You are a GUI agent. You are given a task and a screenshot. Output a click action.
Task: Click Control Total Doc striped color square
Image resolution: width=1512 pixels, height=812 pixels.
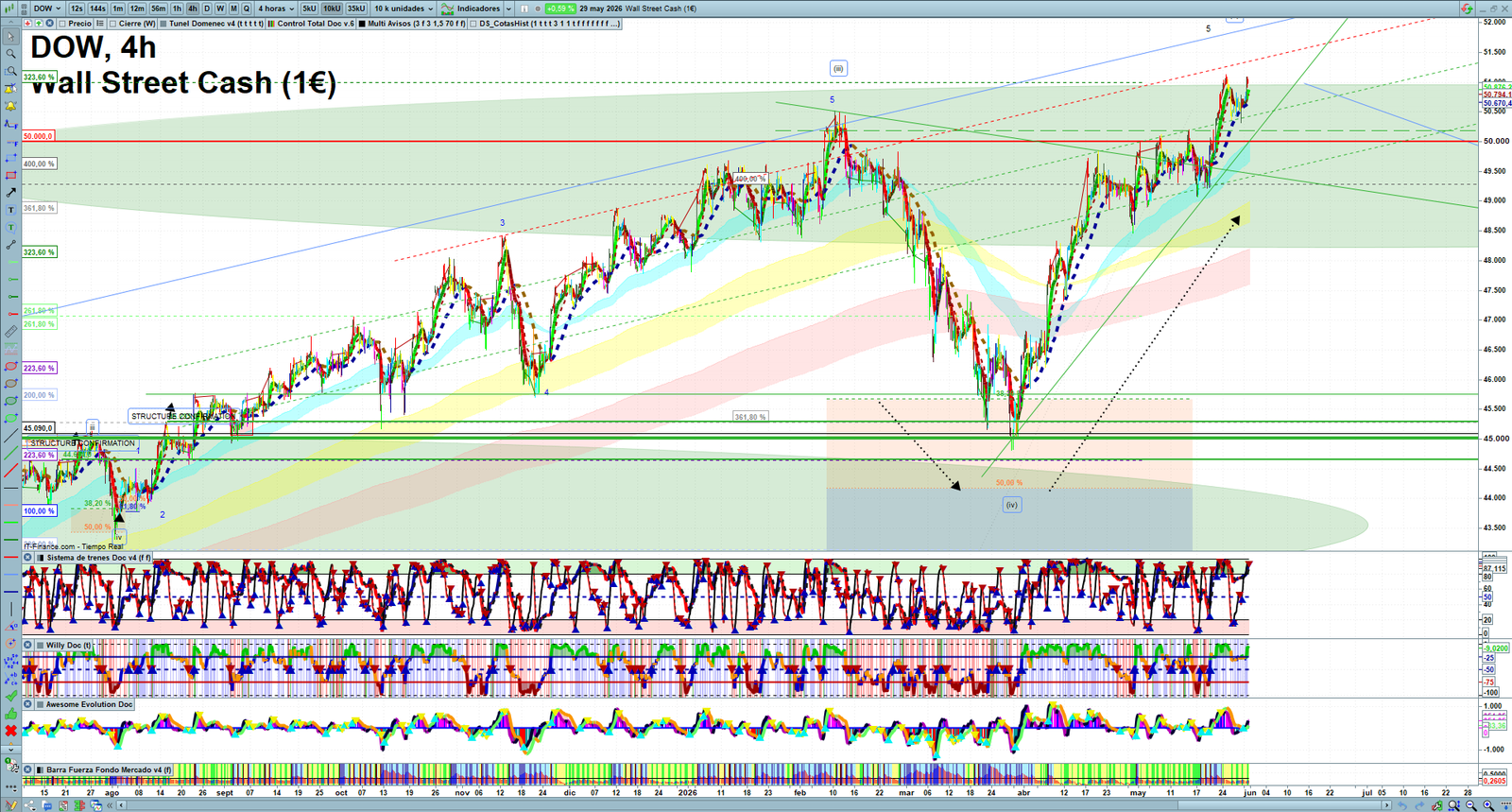tap(271, 24)
